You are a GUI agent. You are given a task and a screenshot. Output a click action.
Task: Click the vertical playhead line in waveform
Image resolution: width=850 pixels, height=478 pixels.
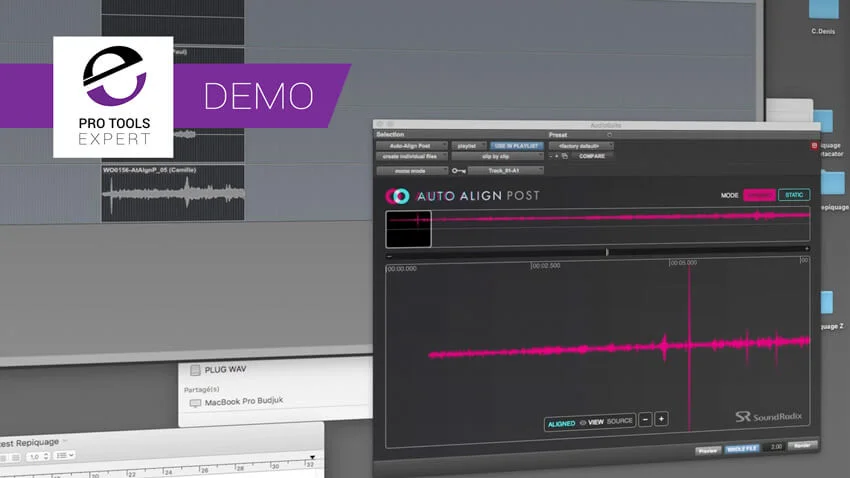click(x=690, y=347)
